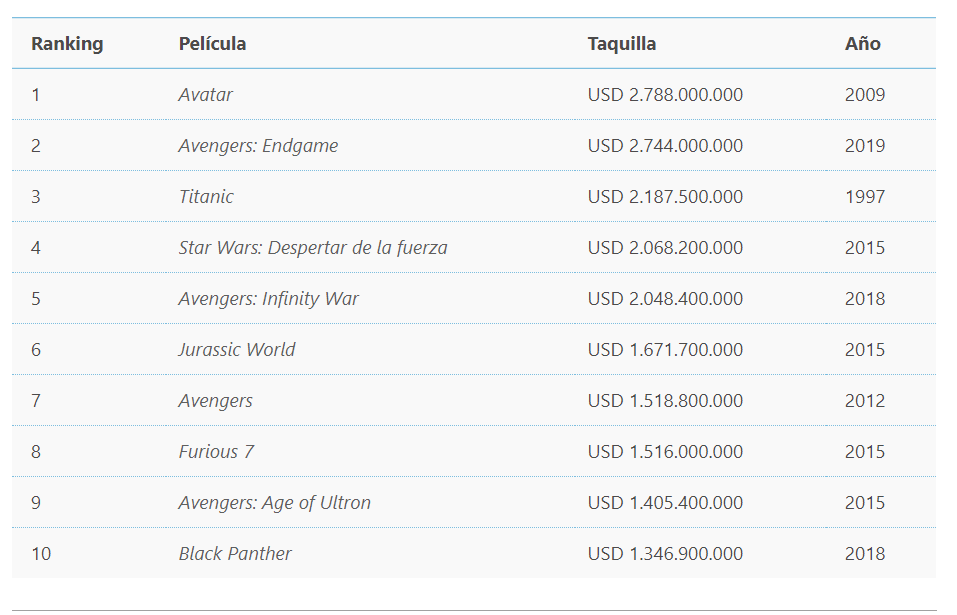The height and width of the screenshot is (615, 957).
Task: Click the Furious 7 title
Action: click(216, 452)
